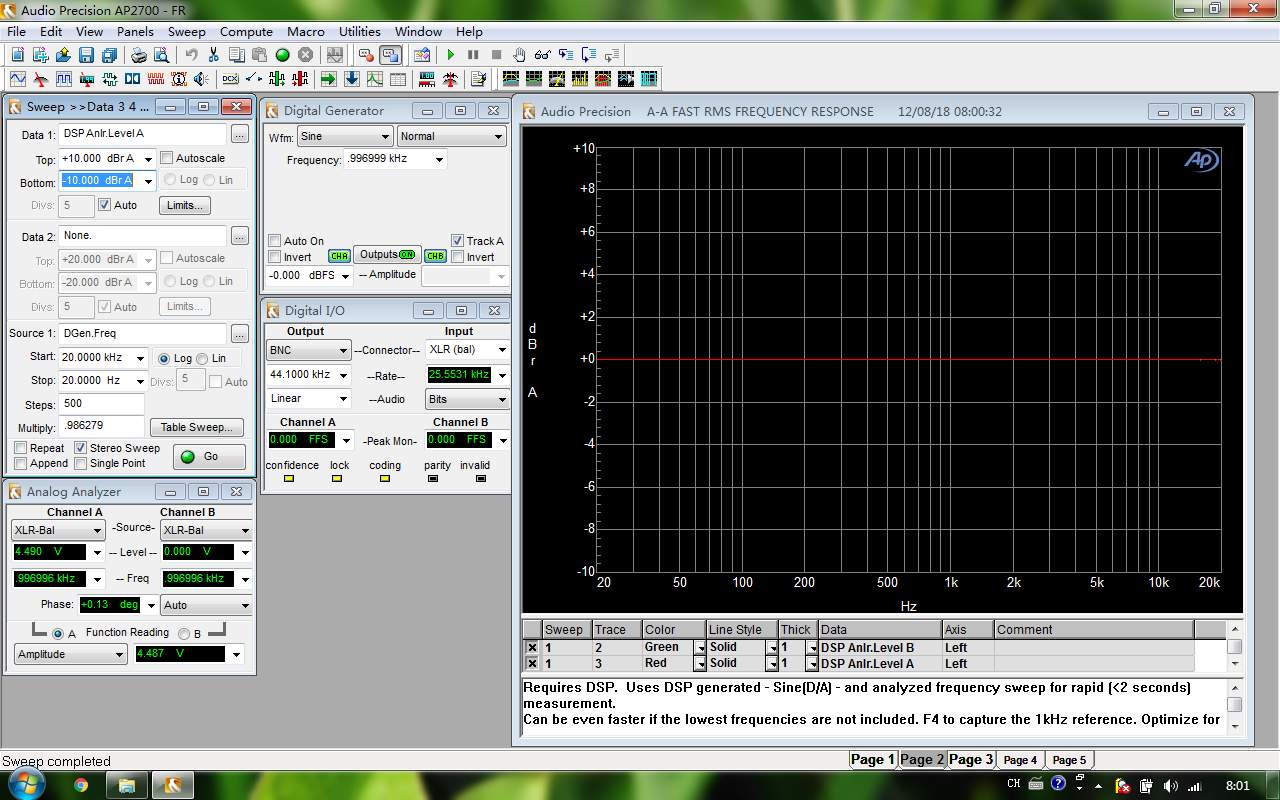Click the scissors Cut icon

213,55
